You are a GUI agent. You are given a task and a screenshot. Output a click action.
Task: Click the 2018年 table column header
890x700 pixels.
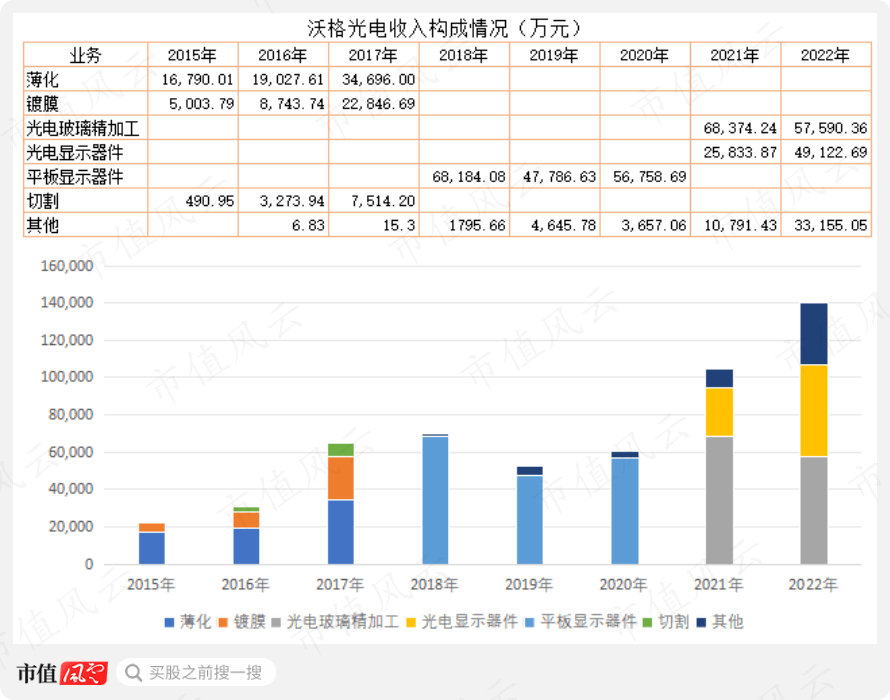[x=464, y=55]
